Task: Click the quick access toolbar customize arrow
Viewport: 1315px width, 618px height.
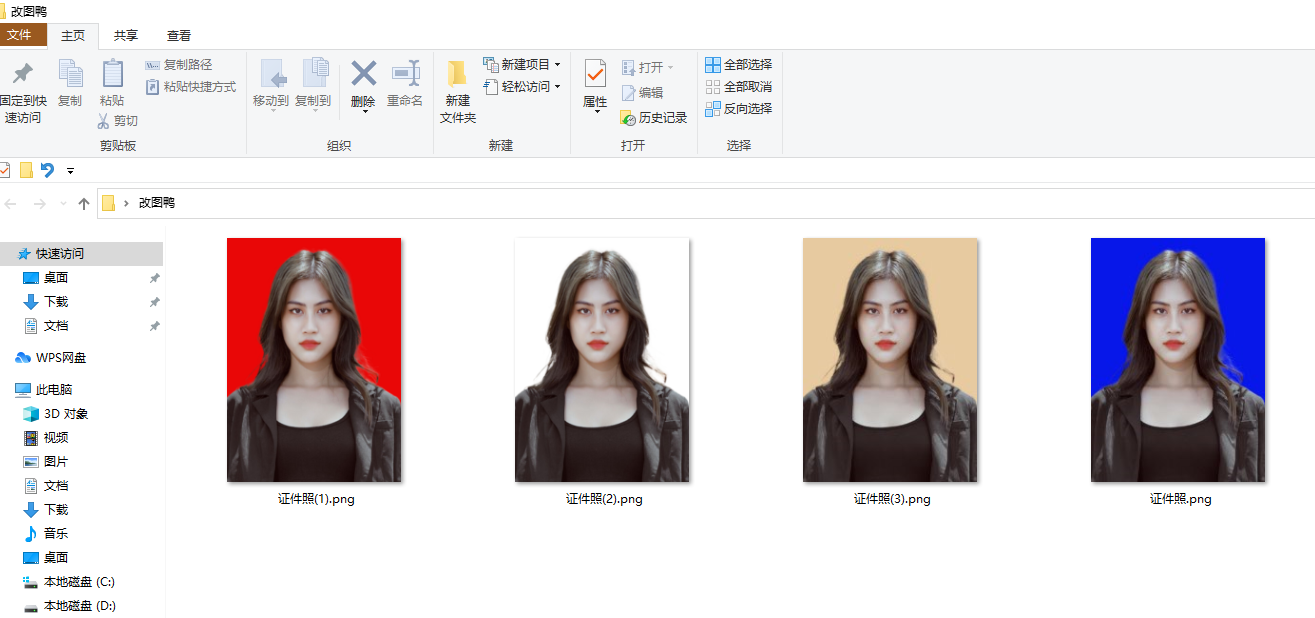Action: [x=69, y=170]
